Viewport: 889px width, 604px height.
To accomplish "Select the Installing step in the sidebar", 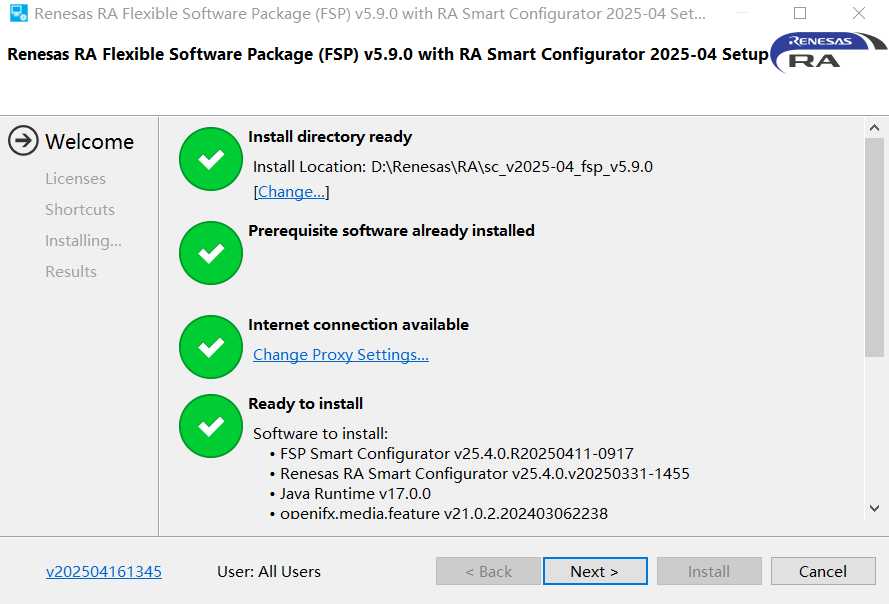I will (83, 241).
